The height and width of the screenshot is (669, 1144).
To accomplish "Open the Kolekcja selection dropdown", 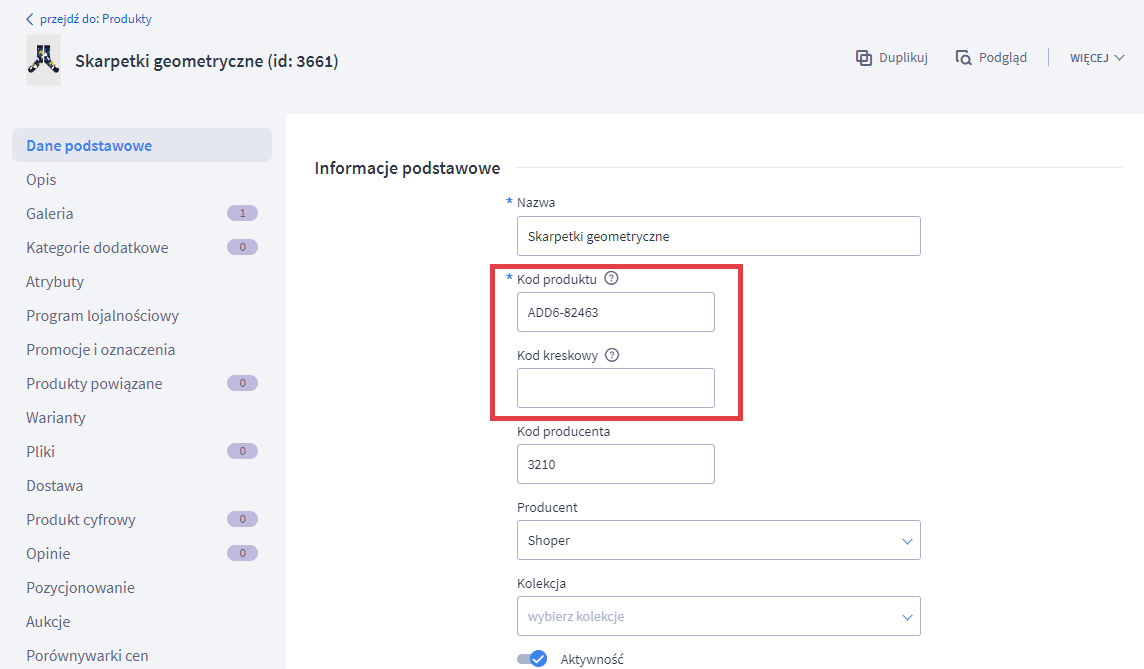I will tap(718, 616).
